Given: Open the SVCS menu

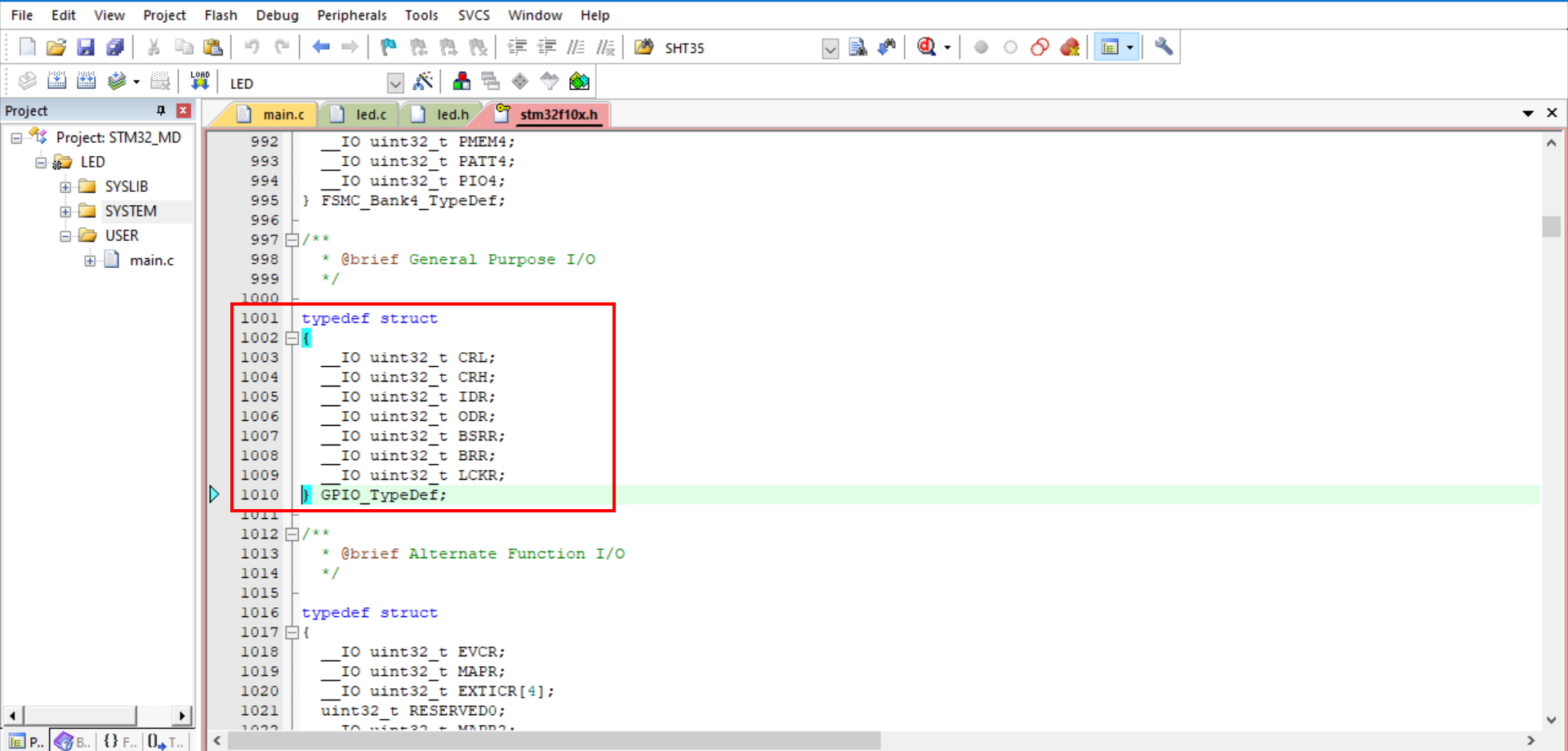Looking at the screenshot, I should pyautogui.click(x=474, y=15).
